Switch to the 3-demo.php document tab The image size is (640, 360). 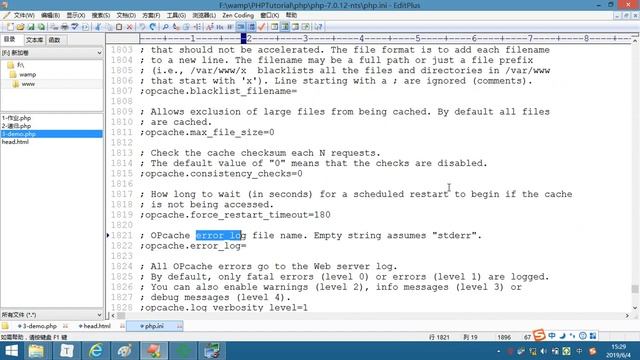[x=39, y=326]
